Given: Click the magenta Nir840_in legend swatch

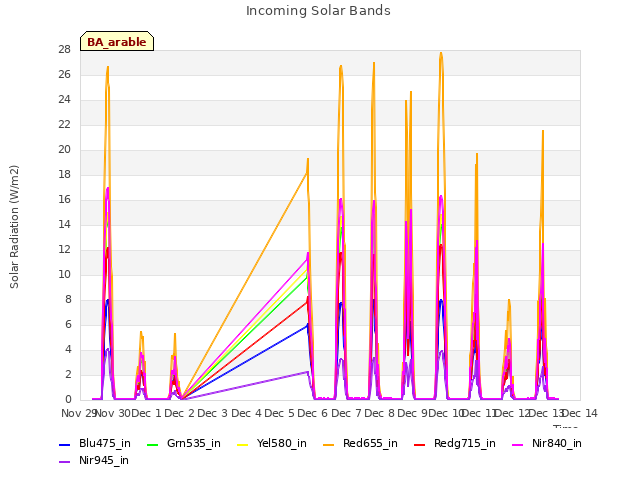Looking at the screenshot, I should coord(518,444).
